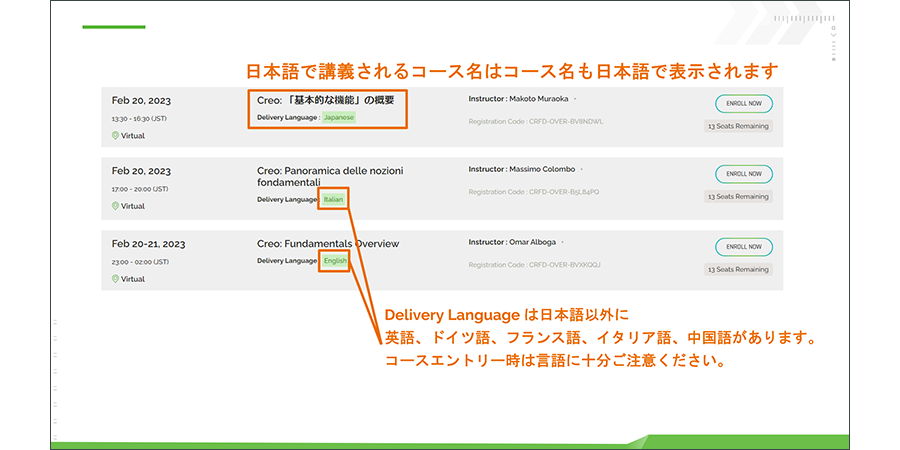Select the English delivery language tag
This screenshot has width=900, height=450.
335,261
